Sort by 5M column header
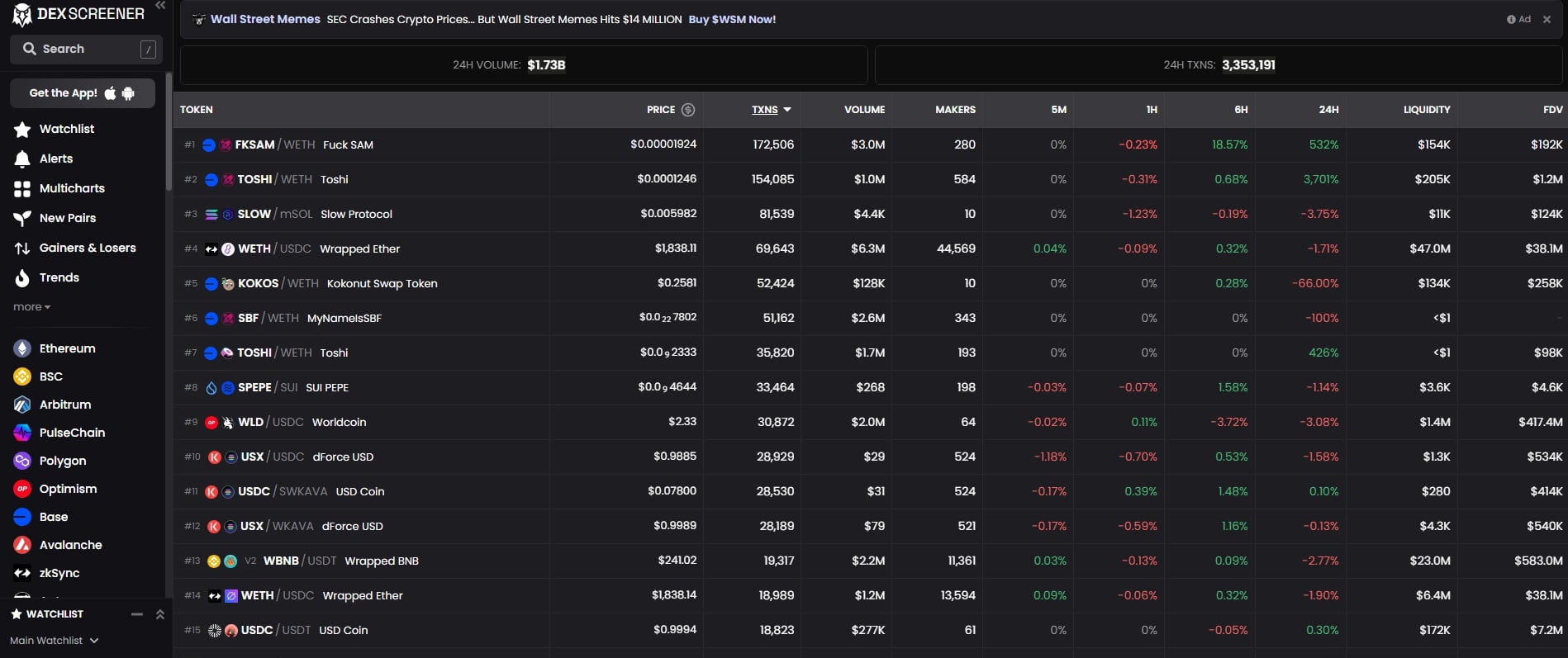This screenshot has height=658, width=1568. 1059,110
